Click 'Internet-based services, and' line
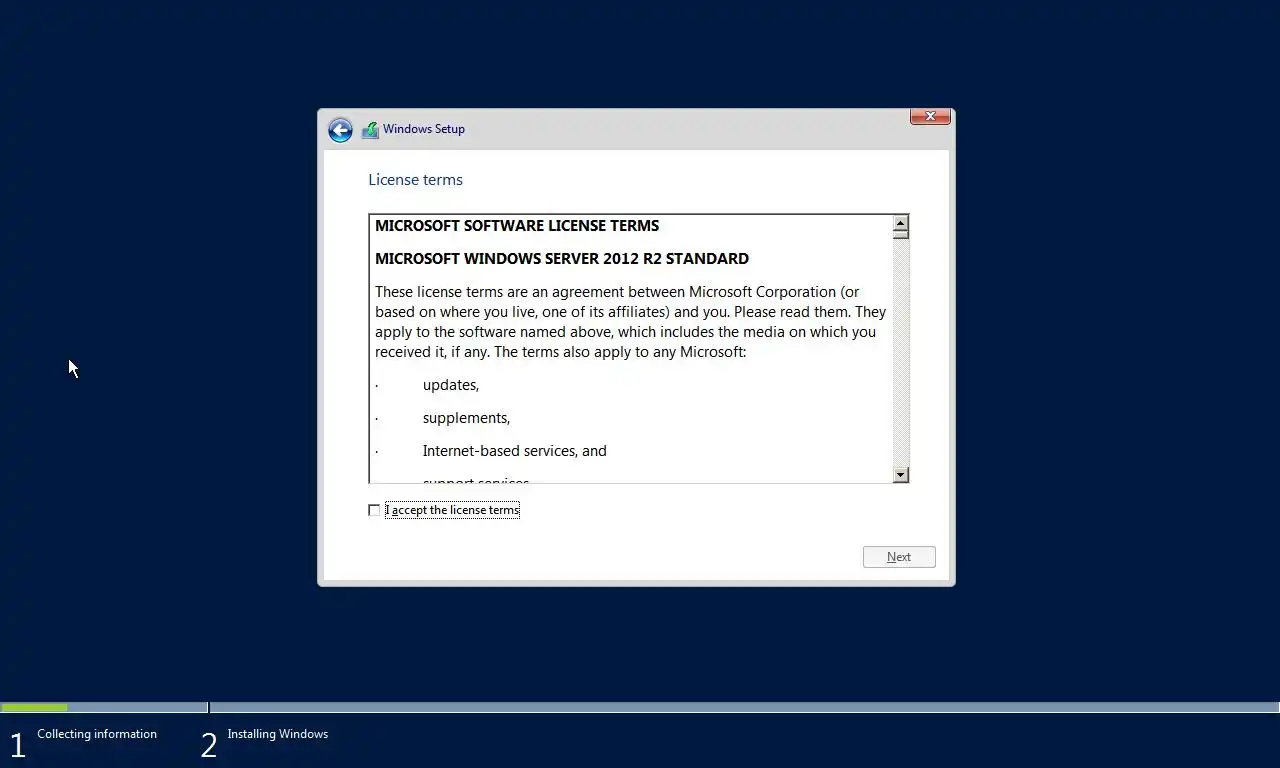Viewport: 1280px width, 768px height. pyautogui.click(x=515, y=451)
